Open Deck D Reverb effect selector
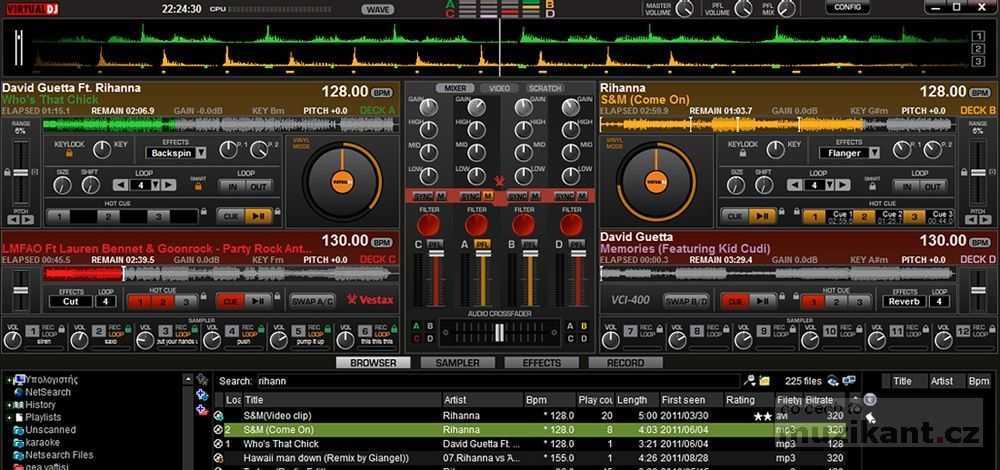This screenshot has width=1000, height=470. click(x=904, y=301)
